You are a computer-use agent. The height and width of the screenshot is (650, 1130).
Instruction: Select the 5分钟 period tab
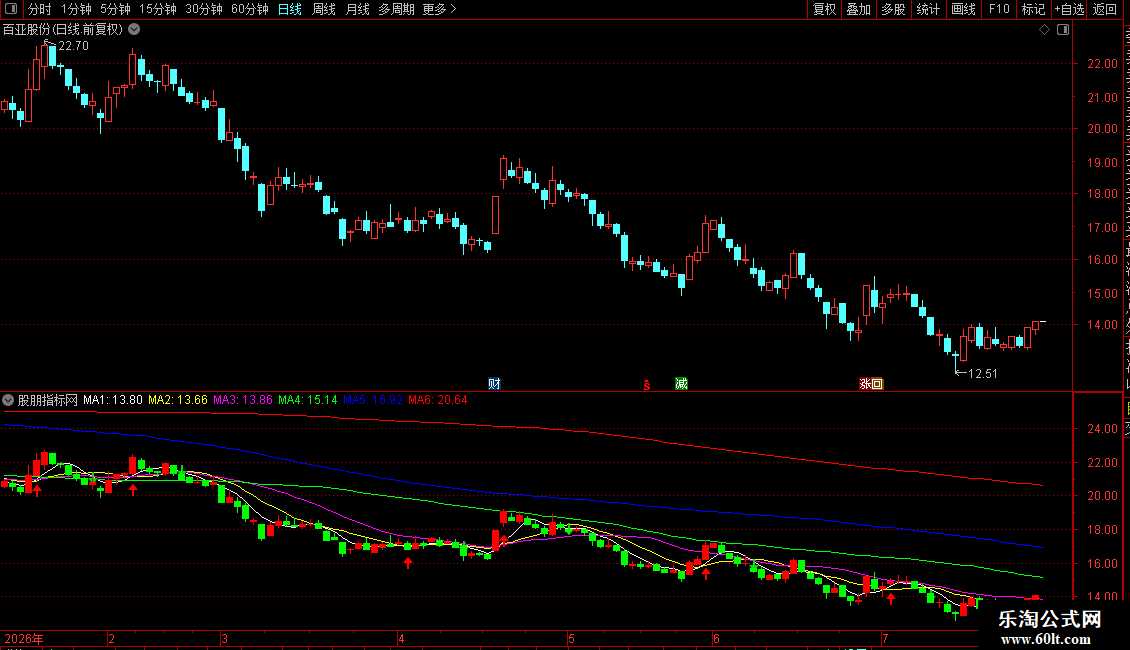(115, 9)
